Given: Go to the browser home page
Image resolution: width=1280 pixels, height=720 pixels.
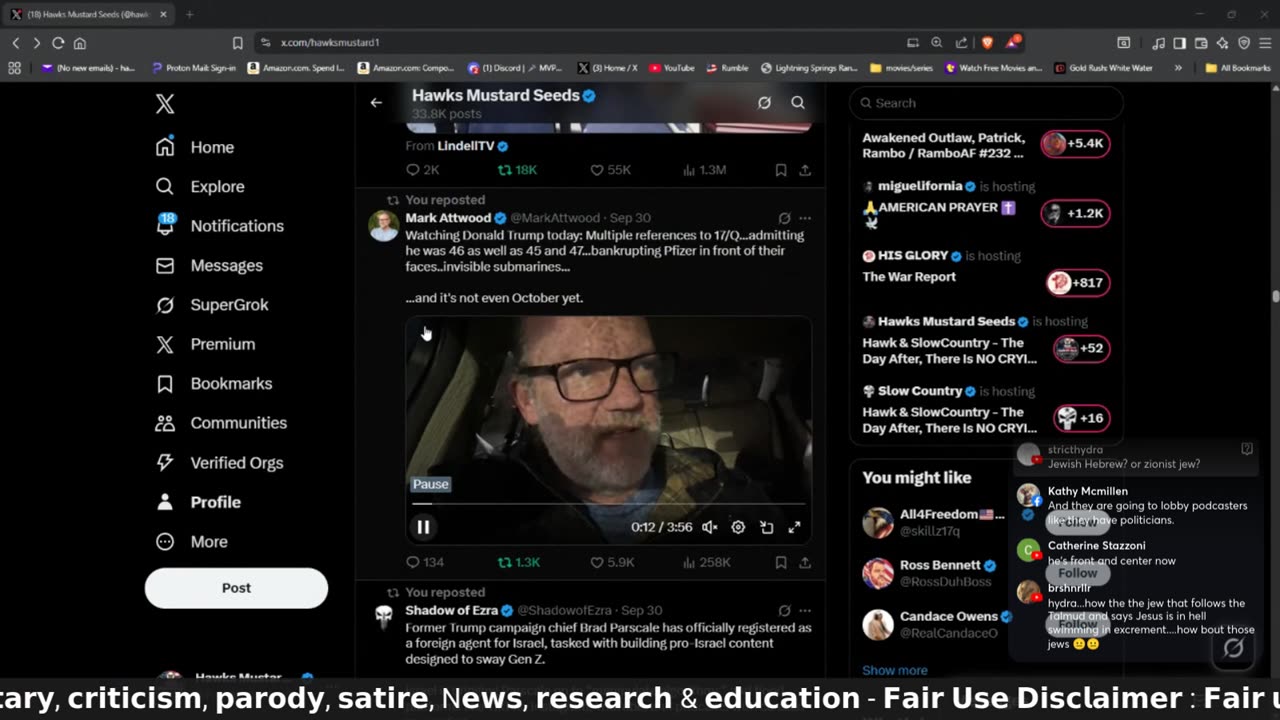Looking at the screenshot, I should (80, 43).
